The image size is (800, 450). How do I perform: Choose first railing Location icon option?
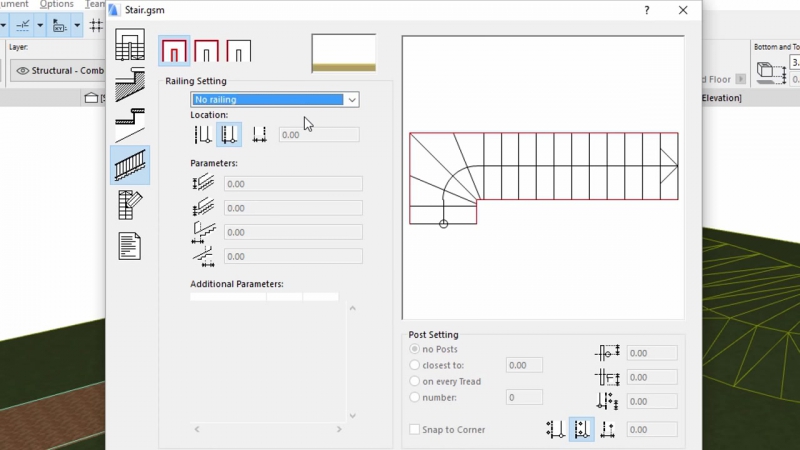point(202,134)
